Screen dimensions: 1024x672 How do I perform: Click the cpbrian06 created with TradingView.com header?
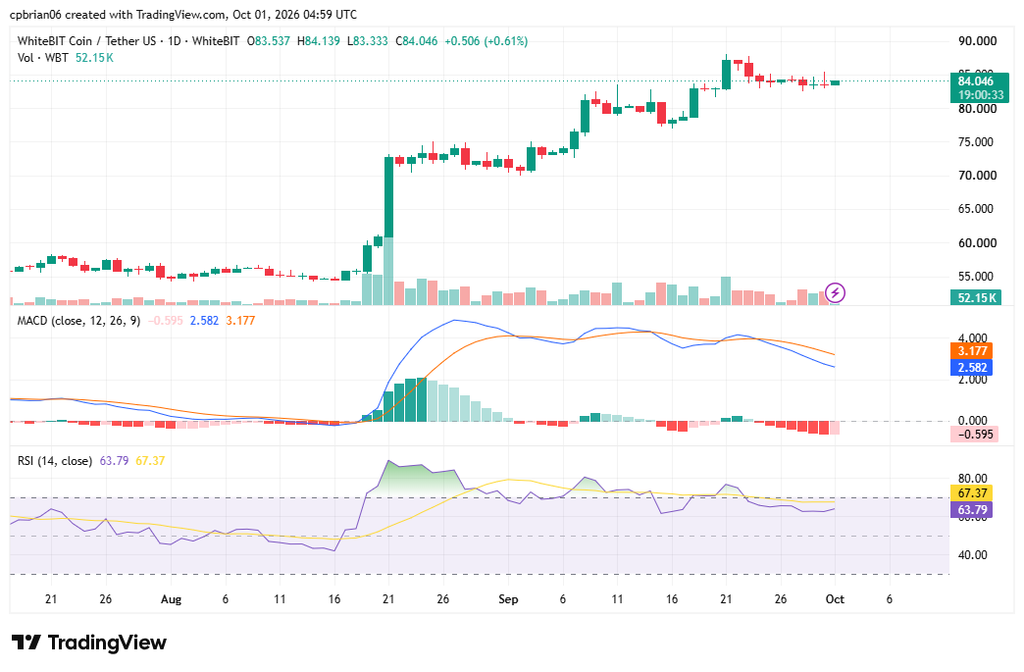(x=183, y=14)
